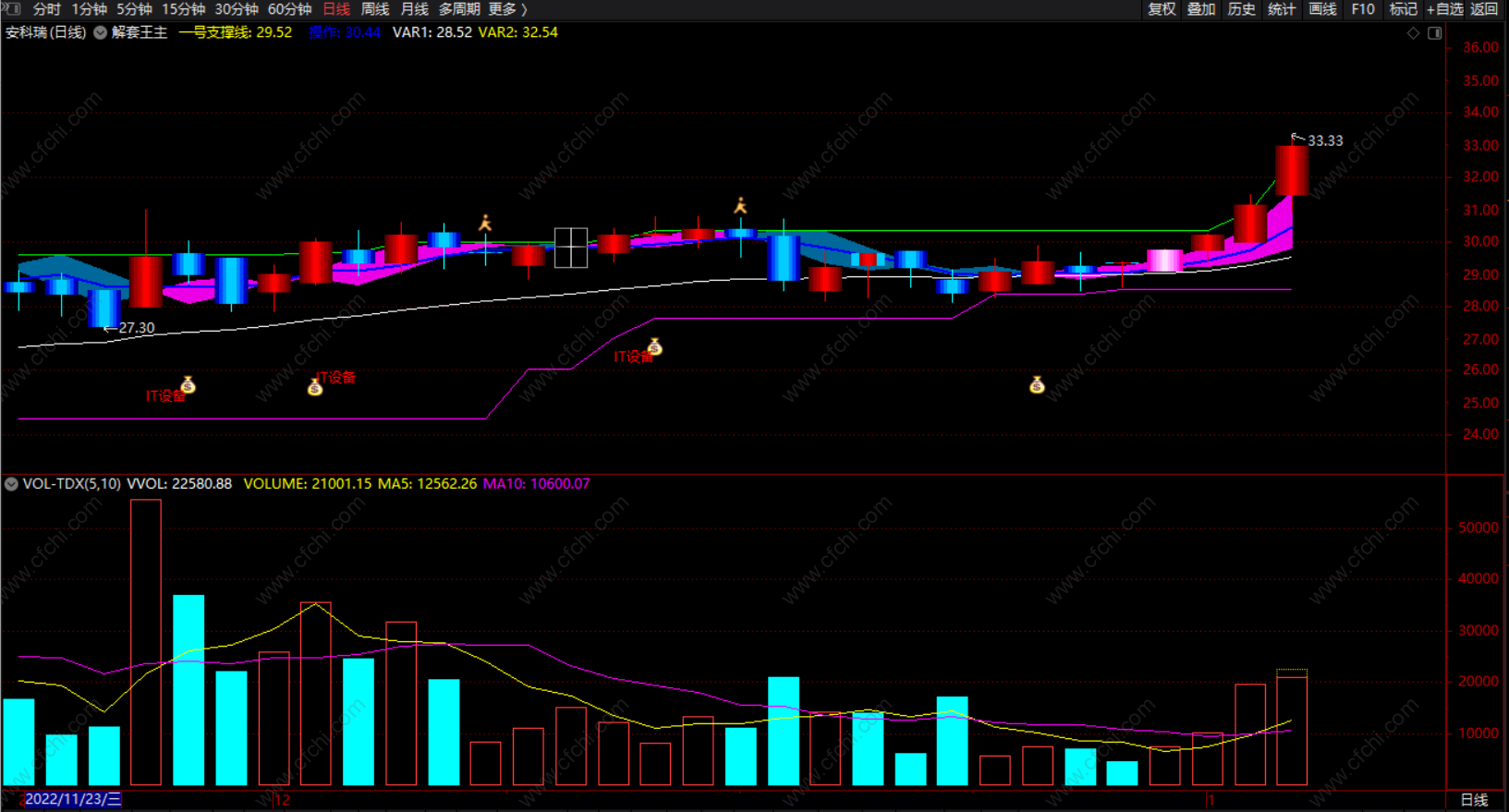
Task: Click the 叠加 overlay button
Action: (x=1201, y=9)
